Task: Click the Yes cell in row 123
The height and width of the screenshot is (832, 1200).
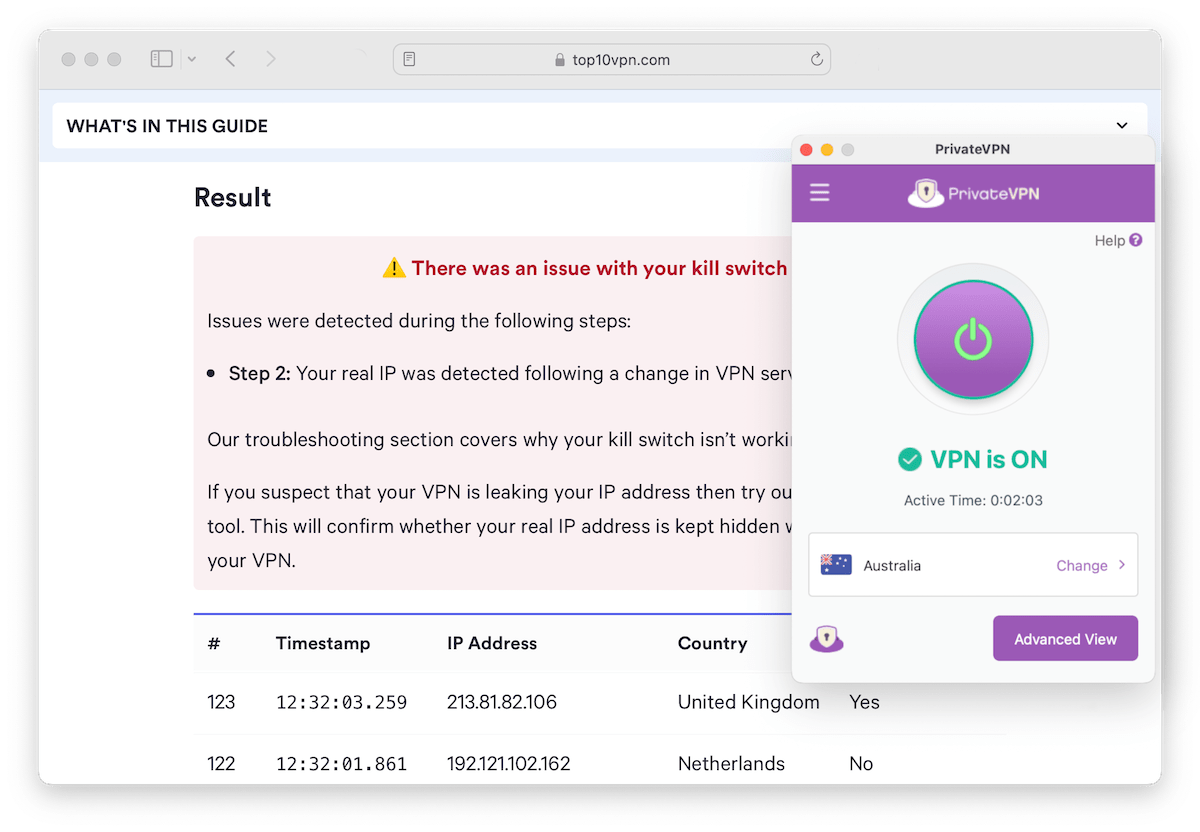Action: pos(864,702)
